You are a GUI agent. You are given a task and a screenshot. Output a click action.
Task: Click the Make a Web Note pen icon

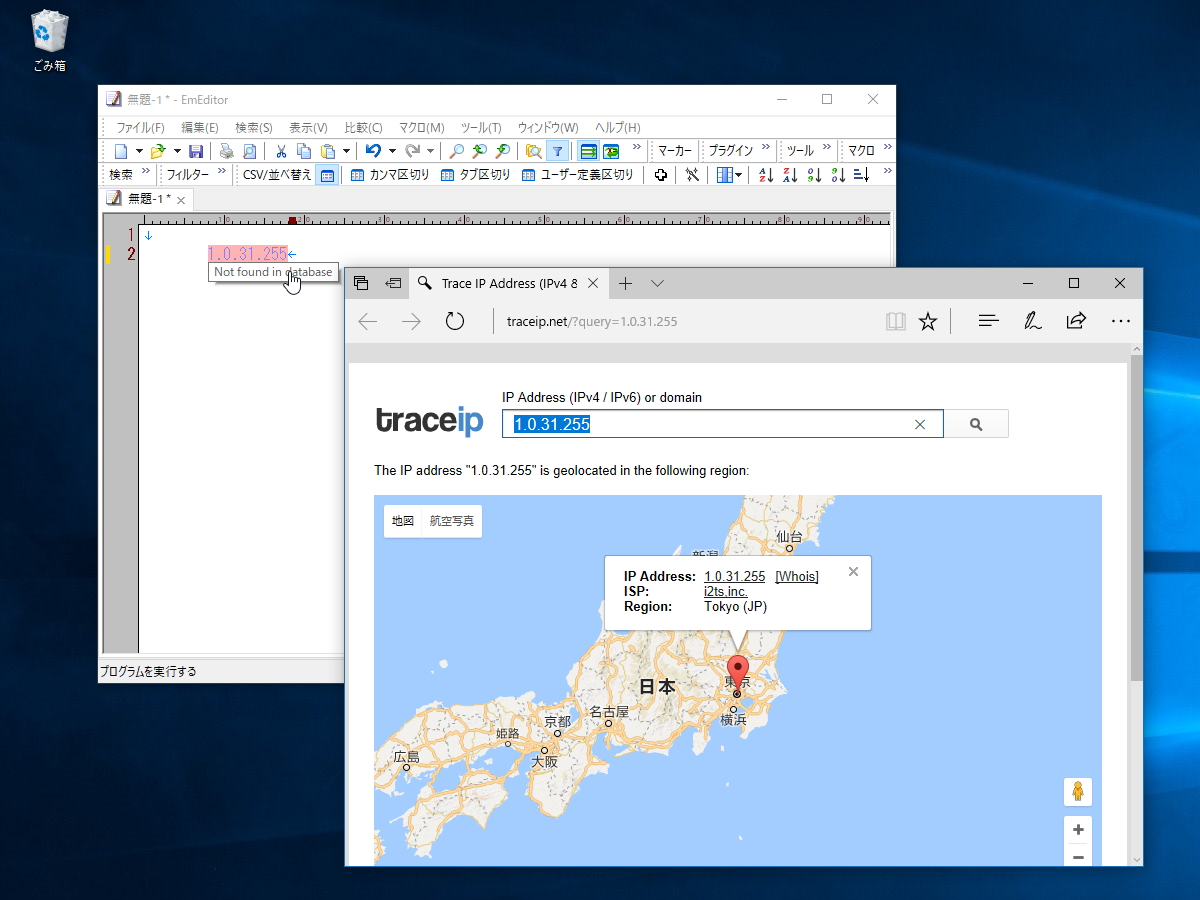coord(1033,321)
